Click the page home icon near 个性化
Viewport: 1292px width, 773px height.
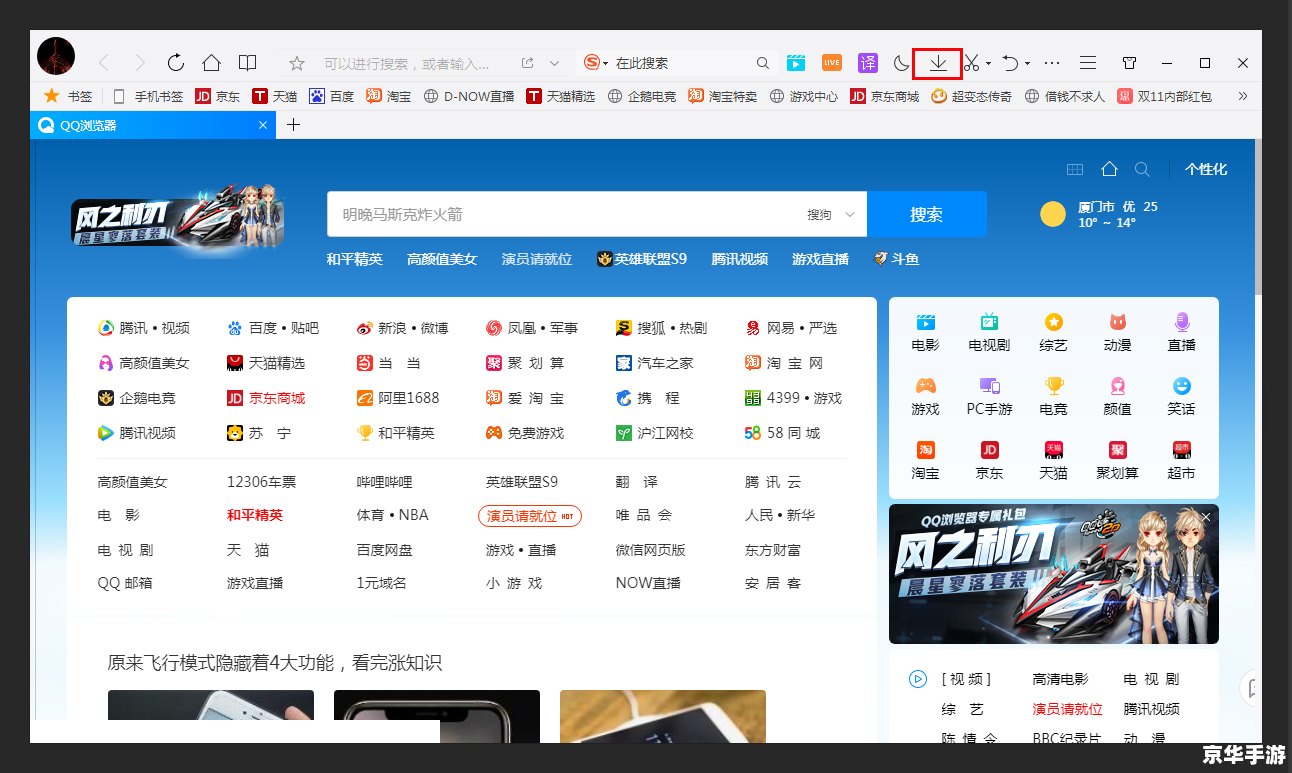[x=1109, y=169]
